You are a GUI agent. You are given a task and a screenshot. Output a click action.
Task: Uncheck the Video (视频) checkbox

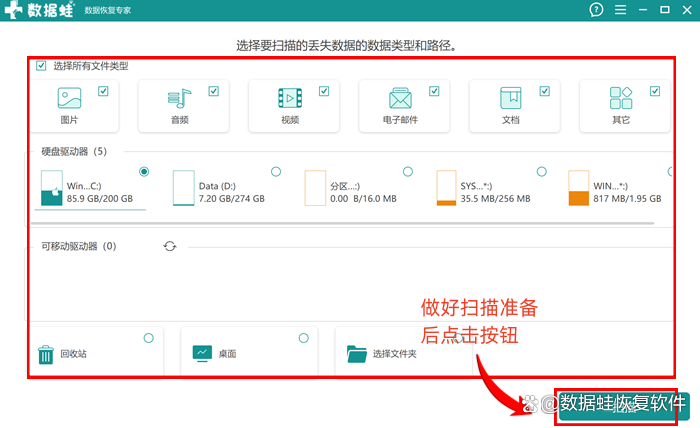(324, 91)
